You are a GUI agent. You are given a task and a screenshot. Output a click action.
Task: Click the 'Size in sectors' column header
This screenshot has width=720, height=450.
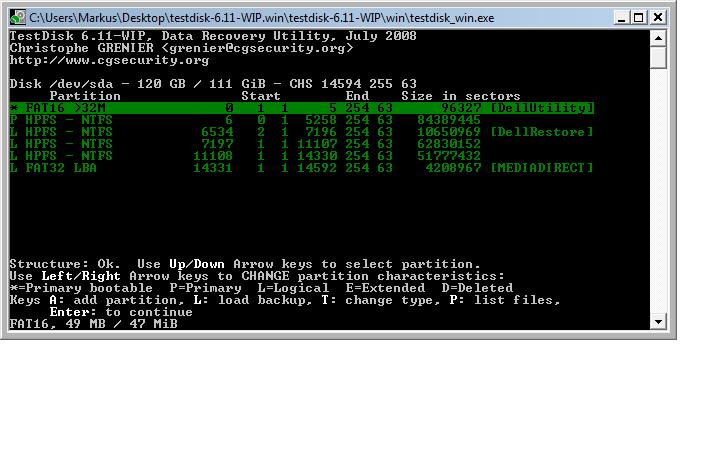[x=461, y=96]
